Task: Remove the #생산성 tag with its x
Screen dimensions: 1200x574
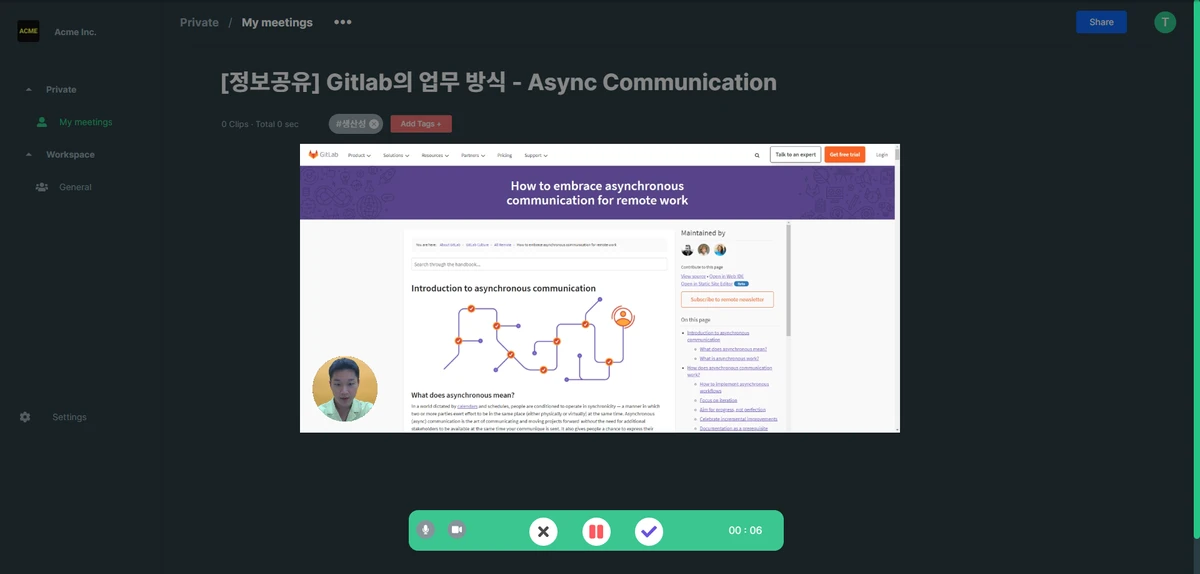Action: [x=374, y=124]
